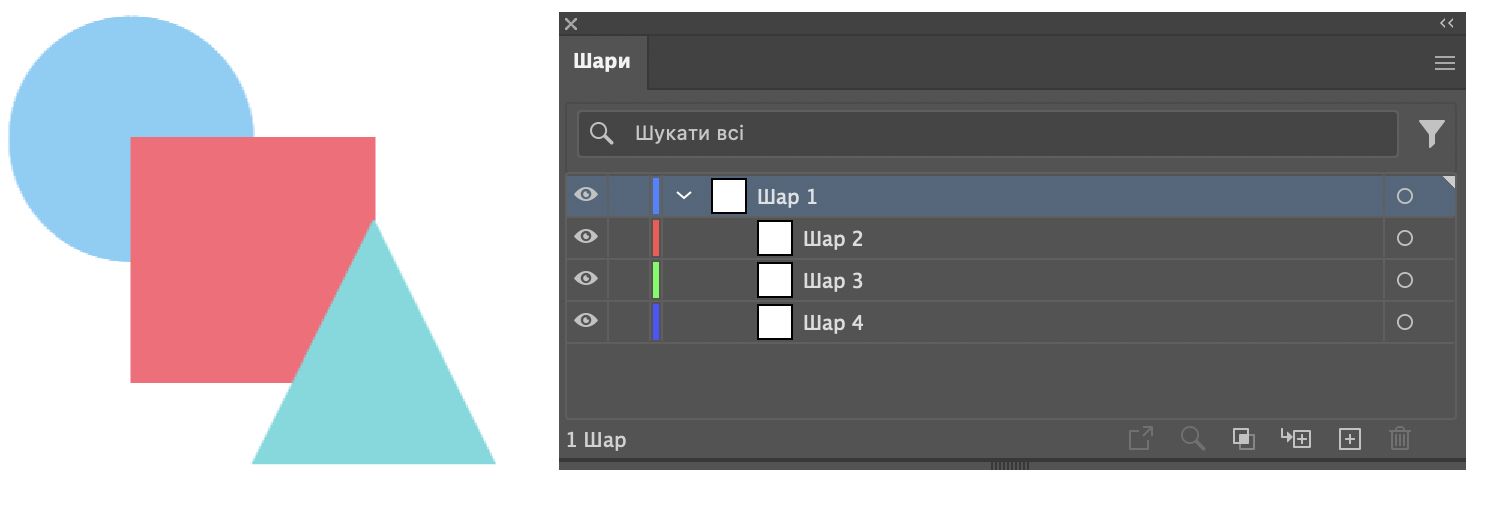1497x511 pixels.
Task: Select the Шари panel tab
Action: pos(602,62)
